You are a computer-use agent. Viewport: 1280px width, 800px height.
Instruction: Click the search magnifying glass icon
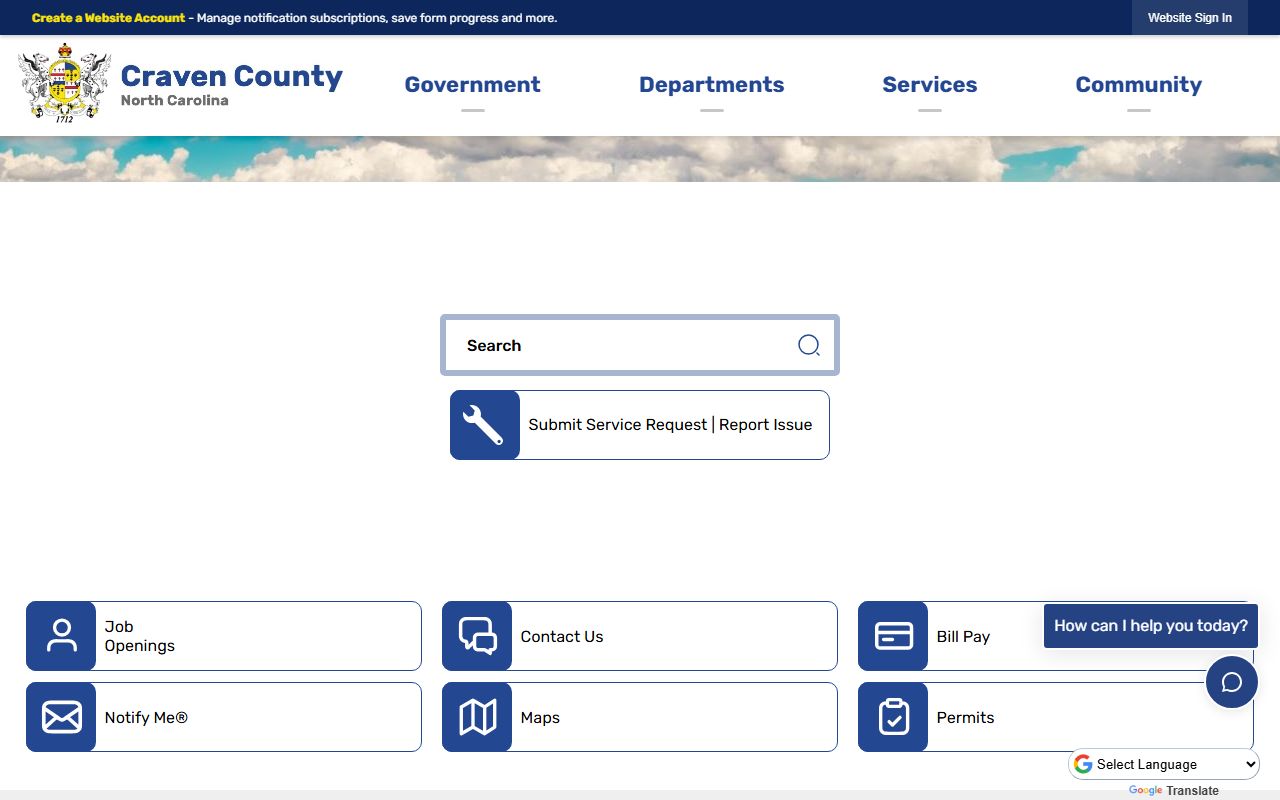pos(809,345)
